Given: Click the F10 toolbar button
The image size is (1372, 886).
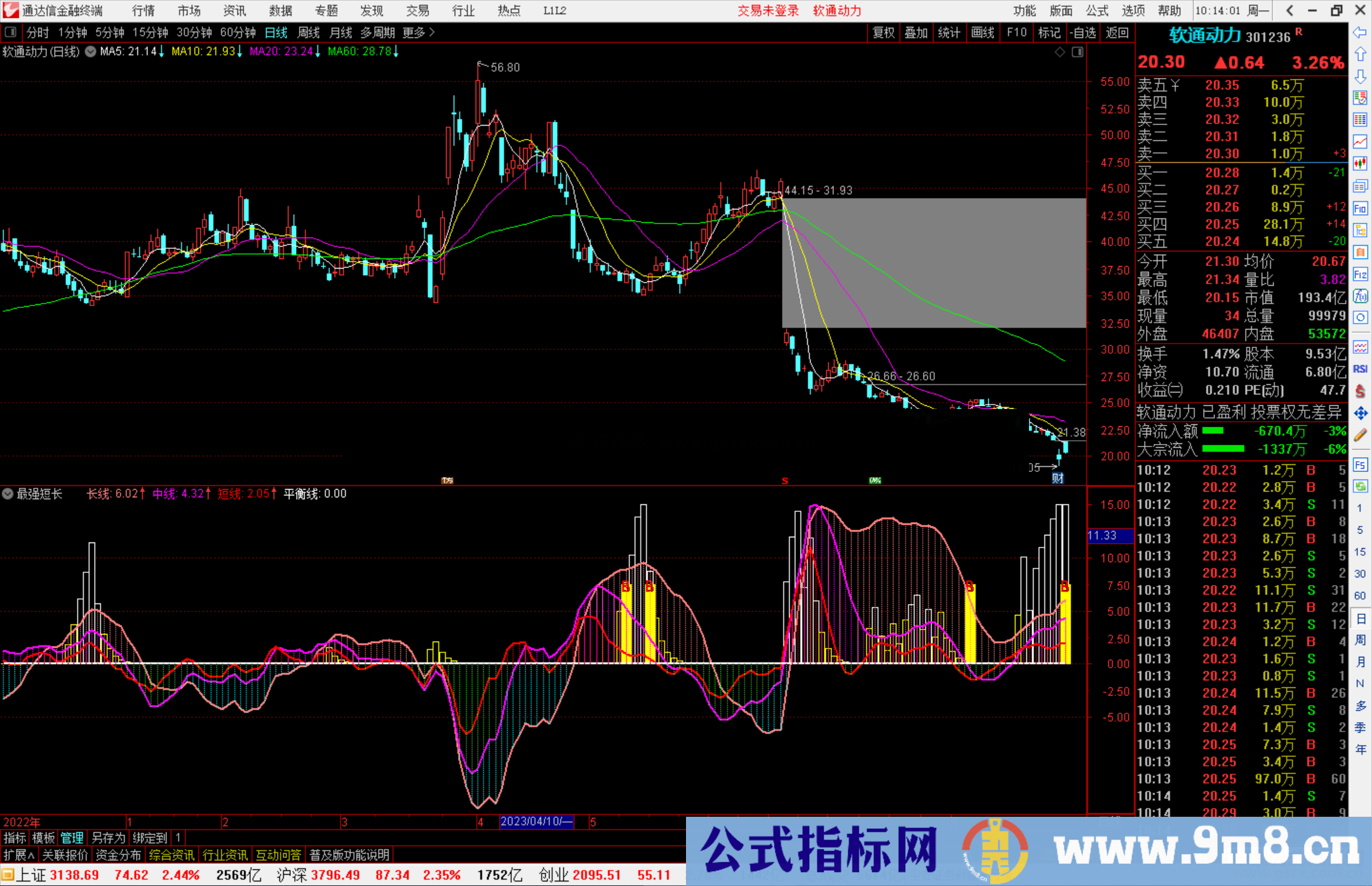Looking at the screenshot, I should [1016, 32].
